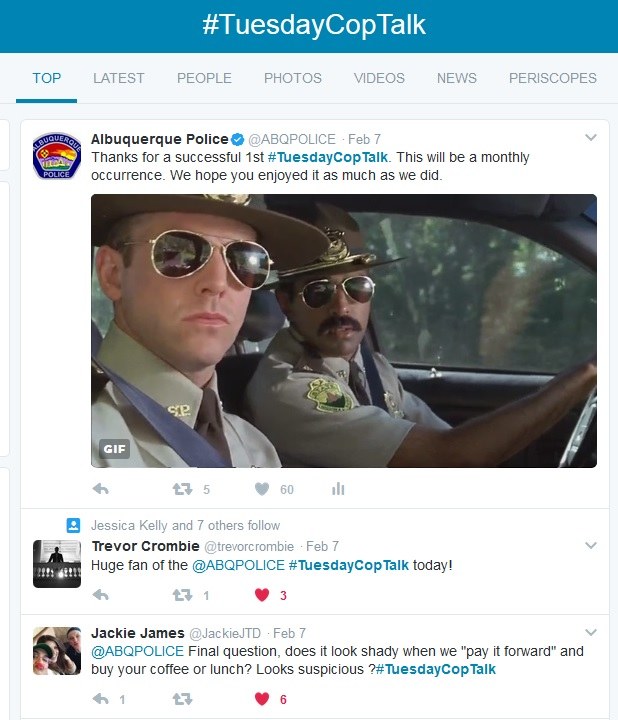This screenshot has width=618, height=720.
Task: Reply to the Albuquerque Police tweet
Action: 101,489
